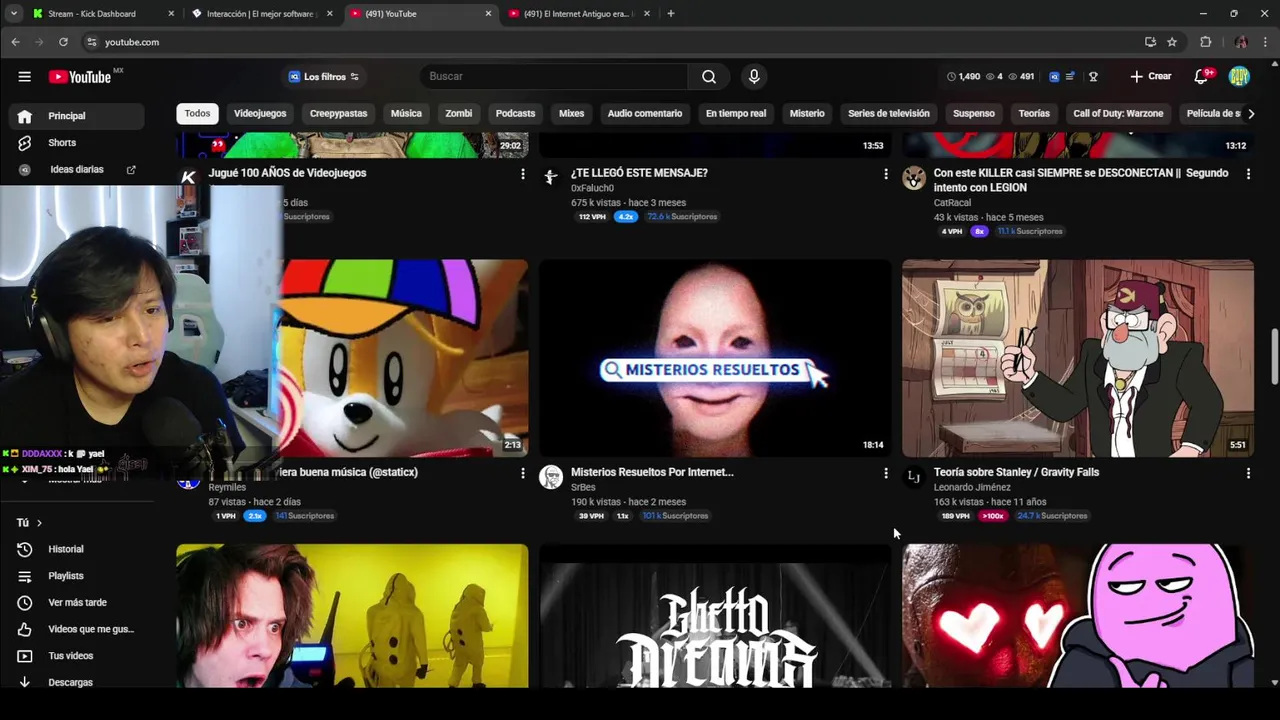Click the blue vidIQ extension icon in header

(1054, 77)
